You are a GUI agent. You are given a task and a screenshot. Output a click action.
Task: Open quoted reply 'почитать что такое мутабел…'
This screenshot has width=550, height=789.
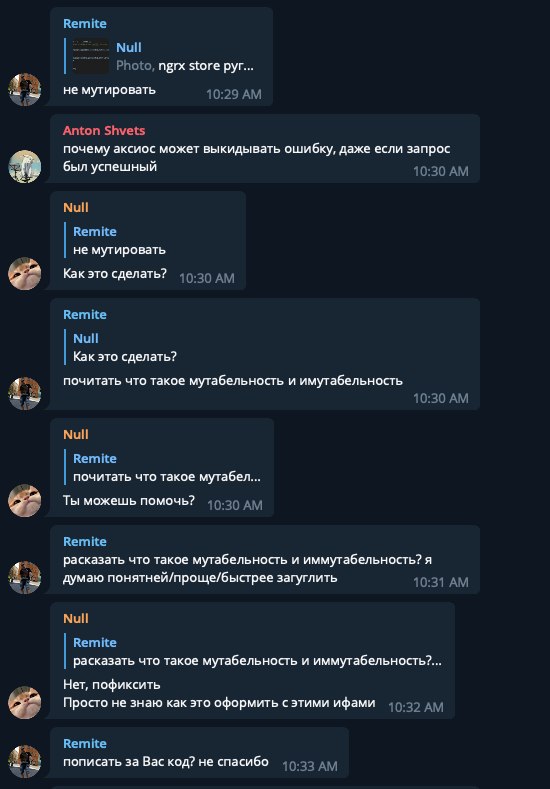pyautogui.click(x=167, y=467)
